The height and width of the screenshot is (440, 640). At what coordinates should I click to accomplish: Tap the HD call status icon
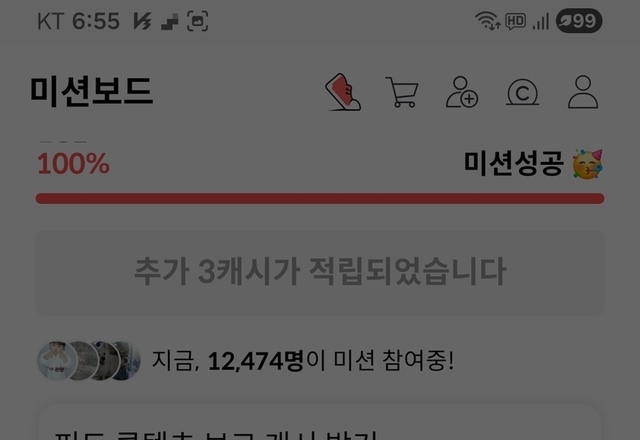pyautogui.click(x=516, y=21)
